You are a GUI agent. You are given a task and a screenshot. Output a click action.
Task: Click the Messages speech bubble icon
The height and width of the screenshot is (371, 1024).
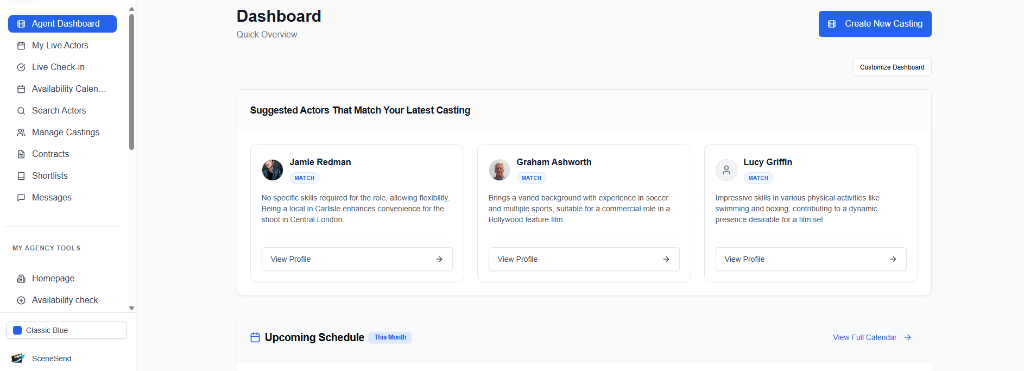click(21, 197)
